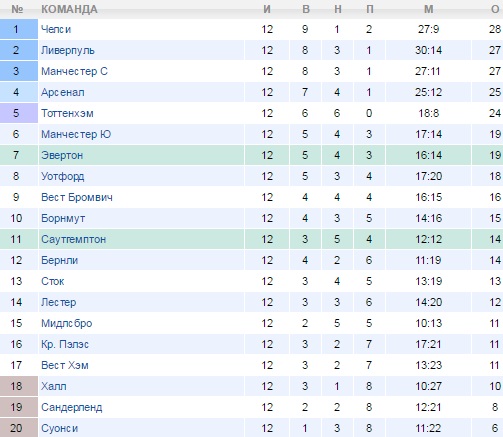Open the Сток team page

pyautogui.click(x=53, y=281)
